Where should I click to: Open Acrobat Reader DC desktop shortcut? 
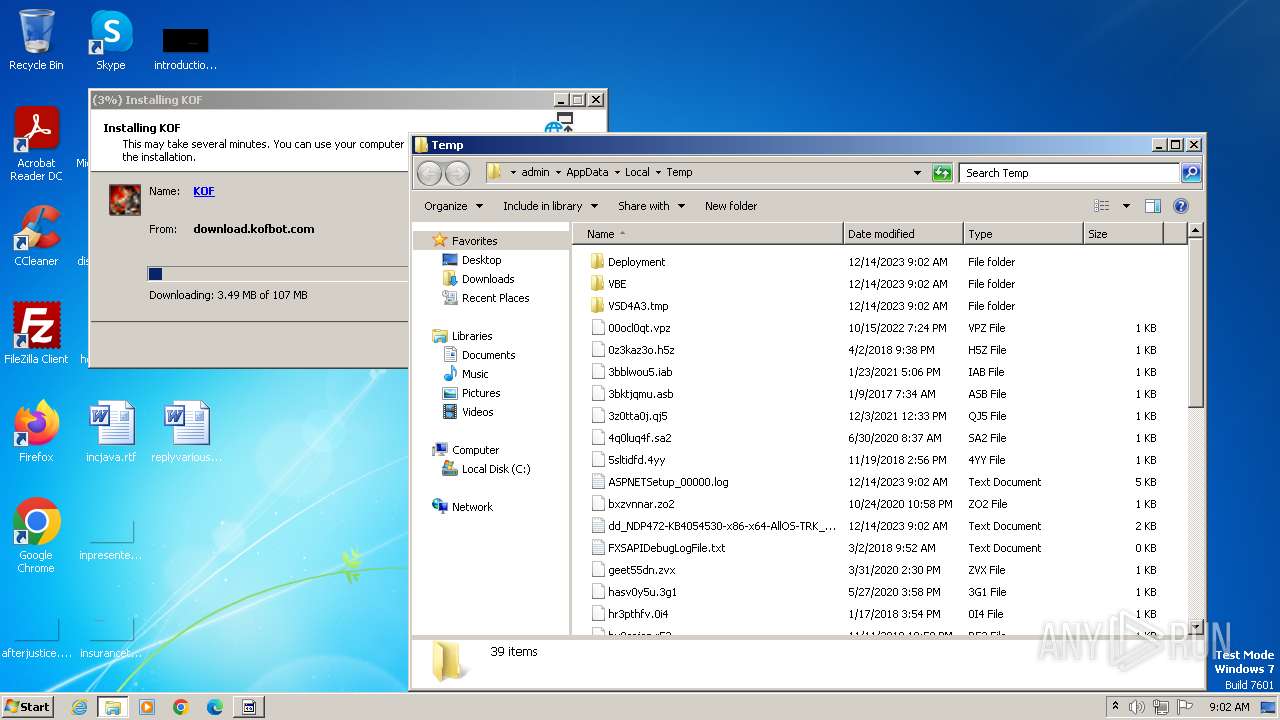(36, 144)
